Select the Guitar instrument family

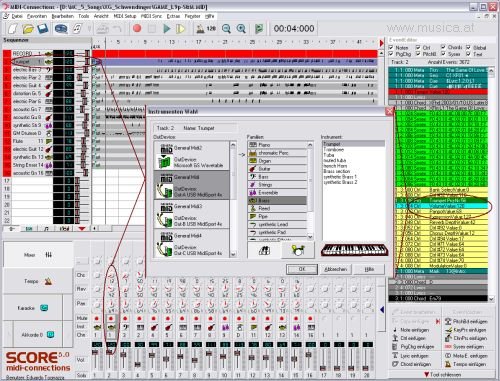277,169
